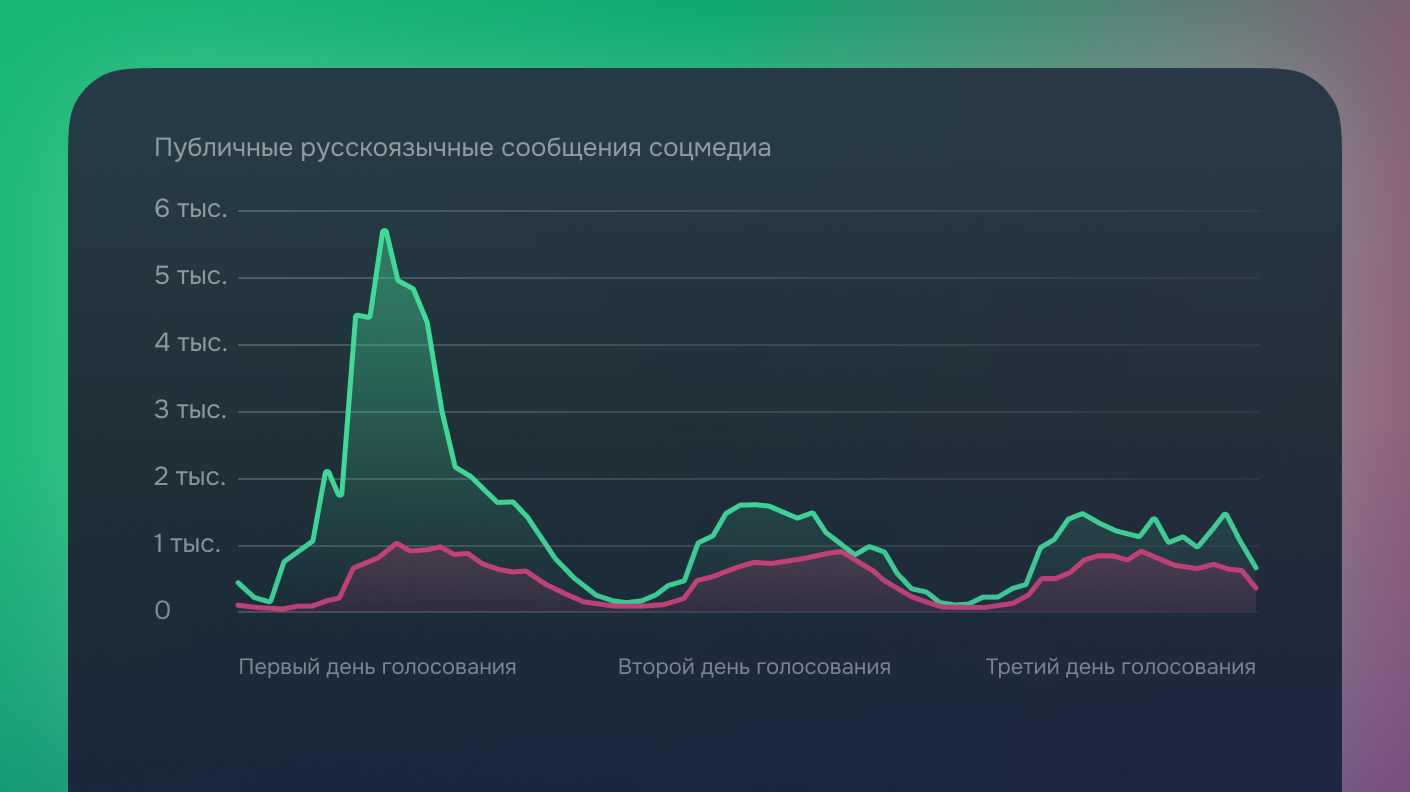The width and height of the screenshot is (1410, 792).
Task: Click the highest peak of the green line
Action: pos(384,231)
